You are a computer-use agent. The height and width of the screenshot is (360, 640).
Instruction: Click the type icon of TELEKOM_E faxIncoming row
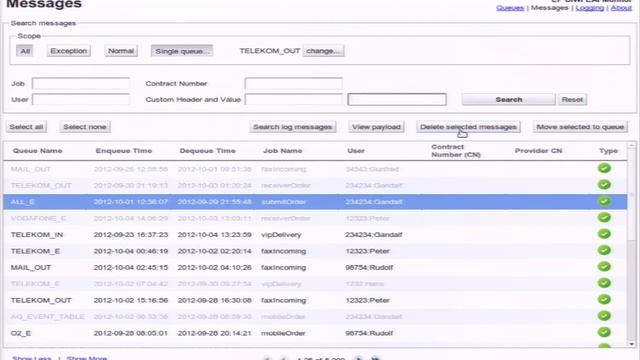click(x=604, y=250)
